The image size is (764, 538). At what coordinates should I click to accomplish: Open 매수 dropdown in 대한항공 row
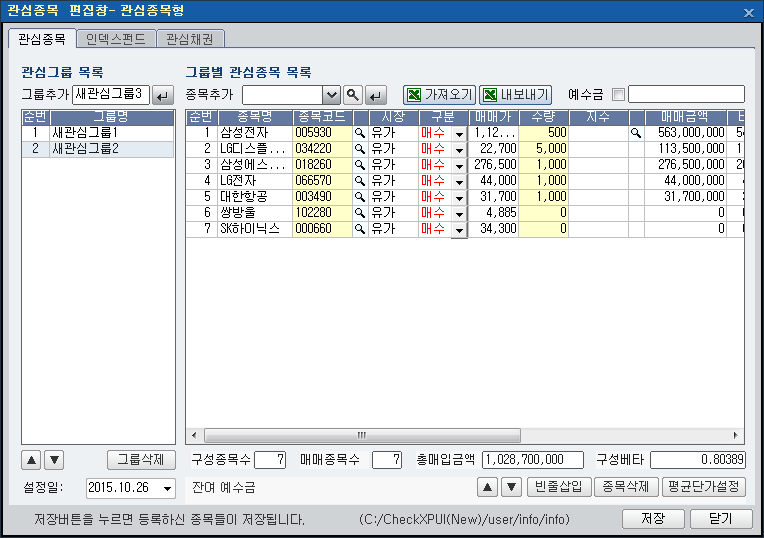pos(459,198)
